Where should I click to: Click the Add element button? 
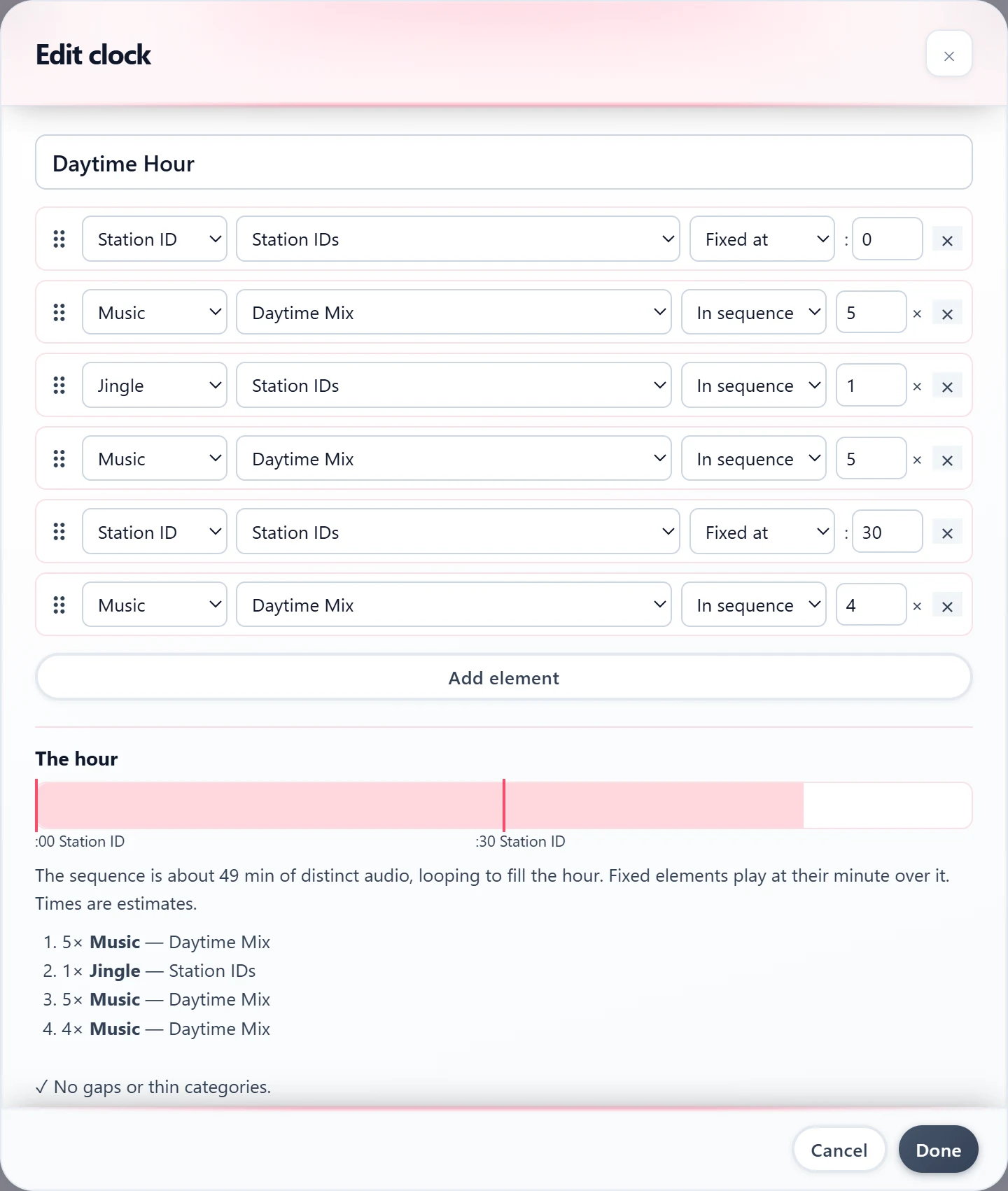coord(504,677)
